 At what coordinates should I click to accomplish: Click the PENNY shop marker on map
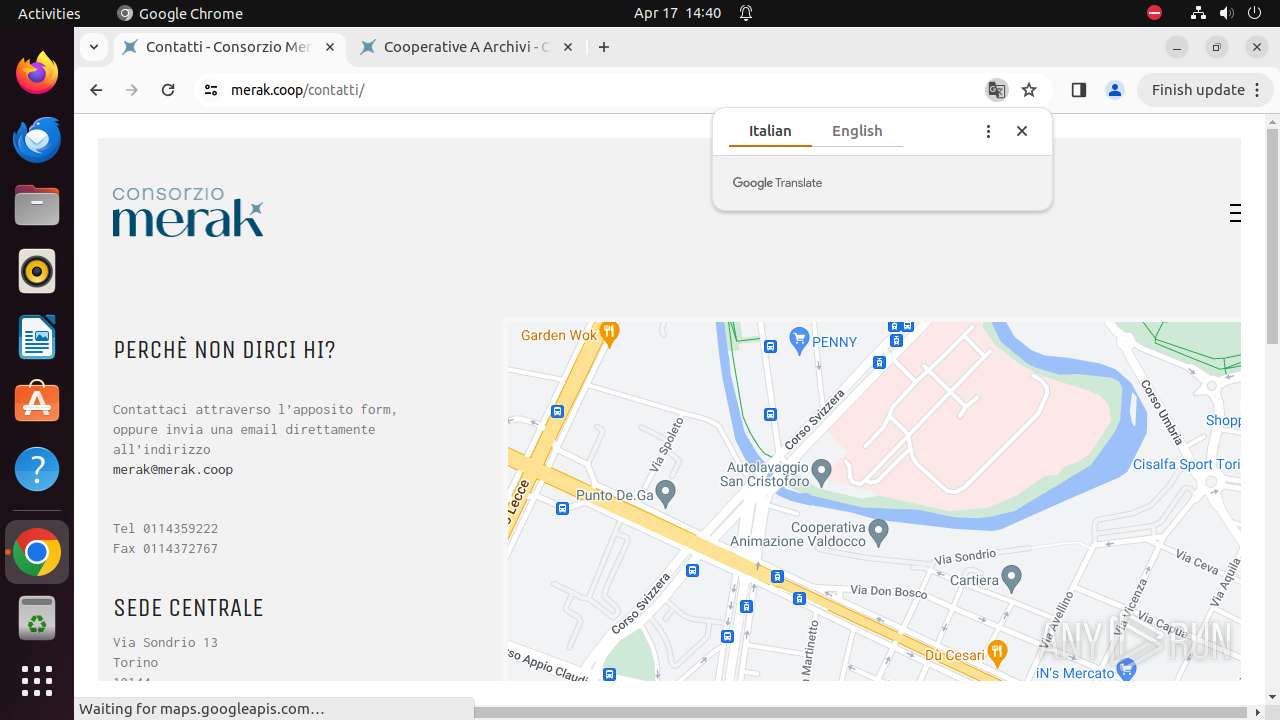point(799,340)
